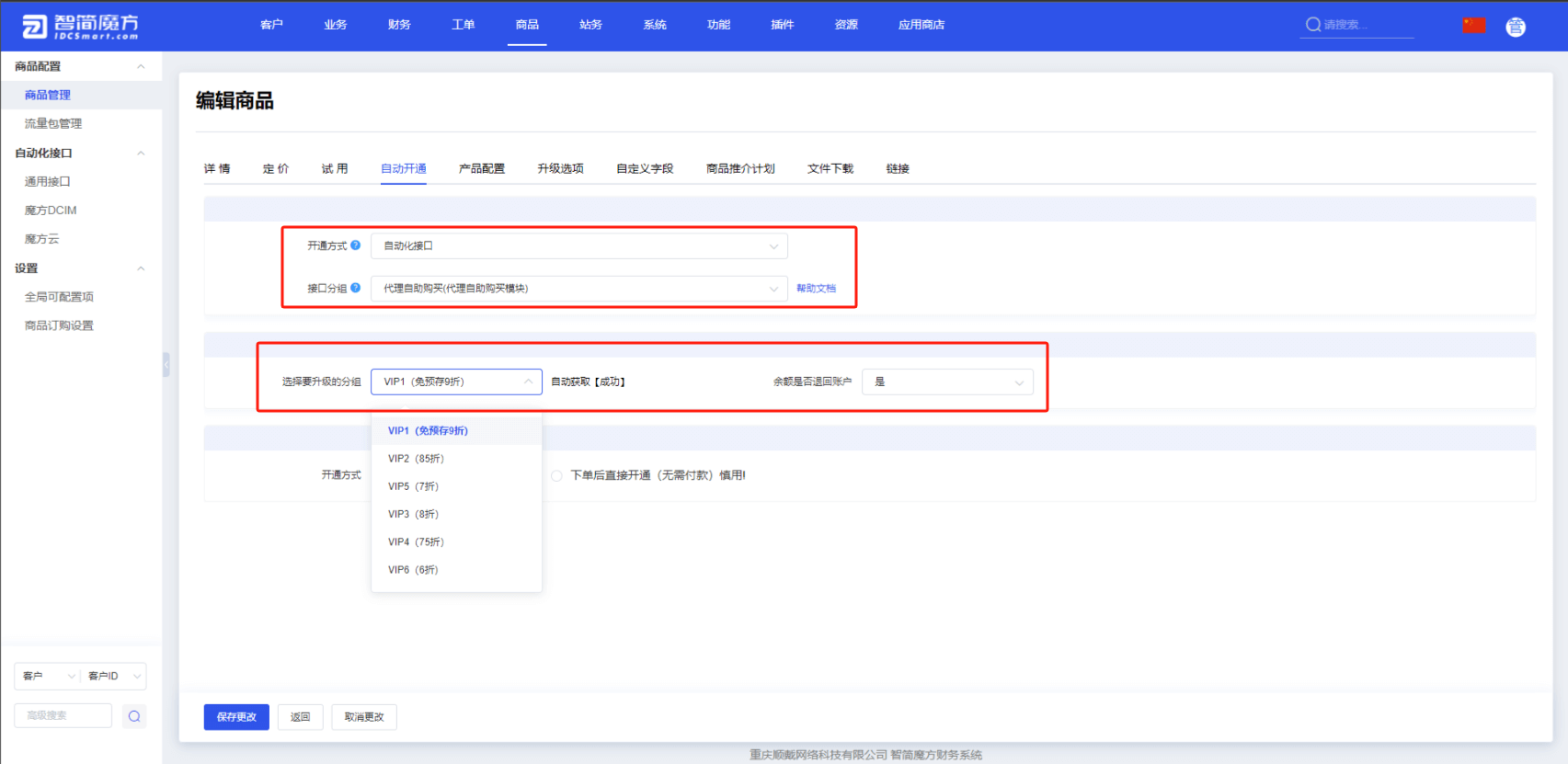Switch to the 定价 tab
This screenshot has height=764, width=1568.
click(x=276, y=168)
